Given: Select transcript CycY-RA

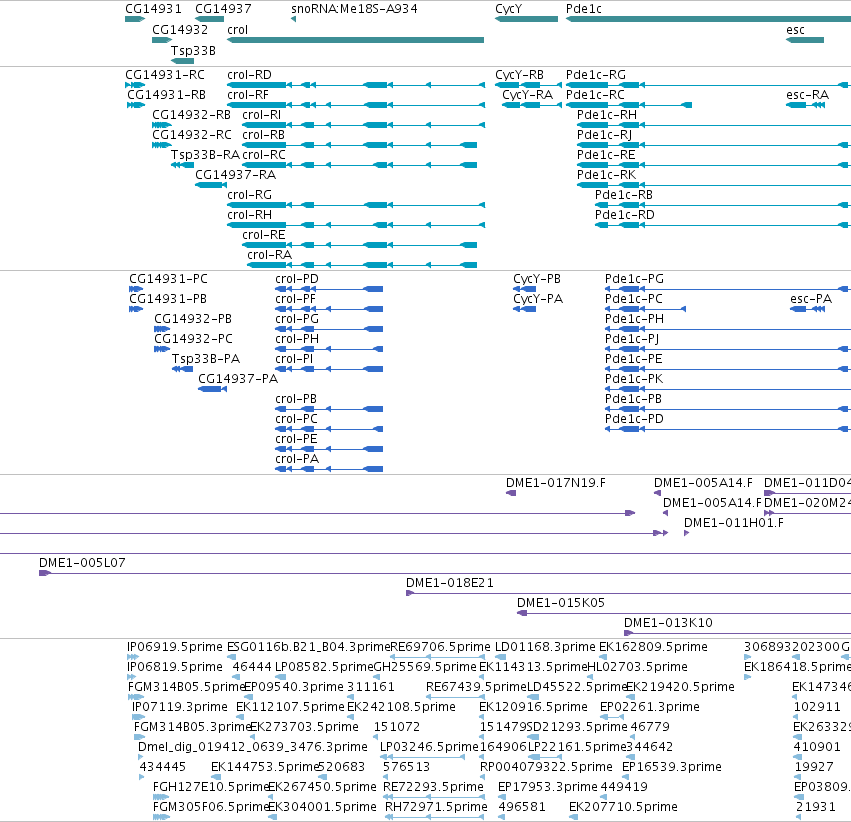Looking at the screenshot, I should click(x=531, y=105).
